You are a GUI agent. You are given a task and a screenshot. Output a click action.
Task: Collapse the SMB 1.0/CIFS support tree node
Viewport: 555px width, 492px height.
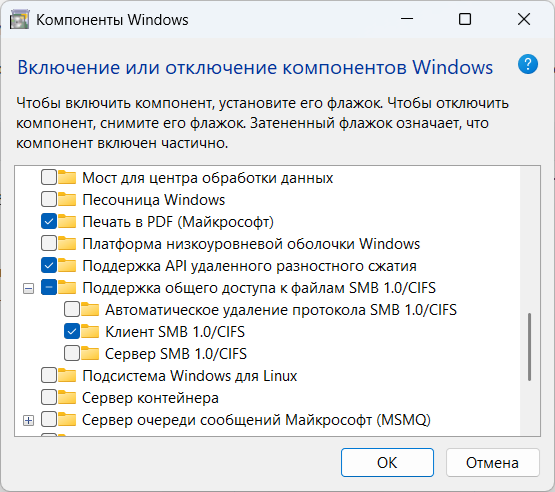[x=29, y=289]
